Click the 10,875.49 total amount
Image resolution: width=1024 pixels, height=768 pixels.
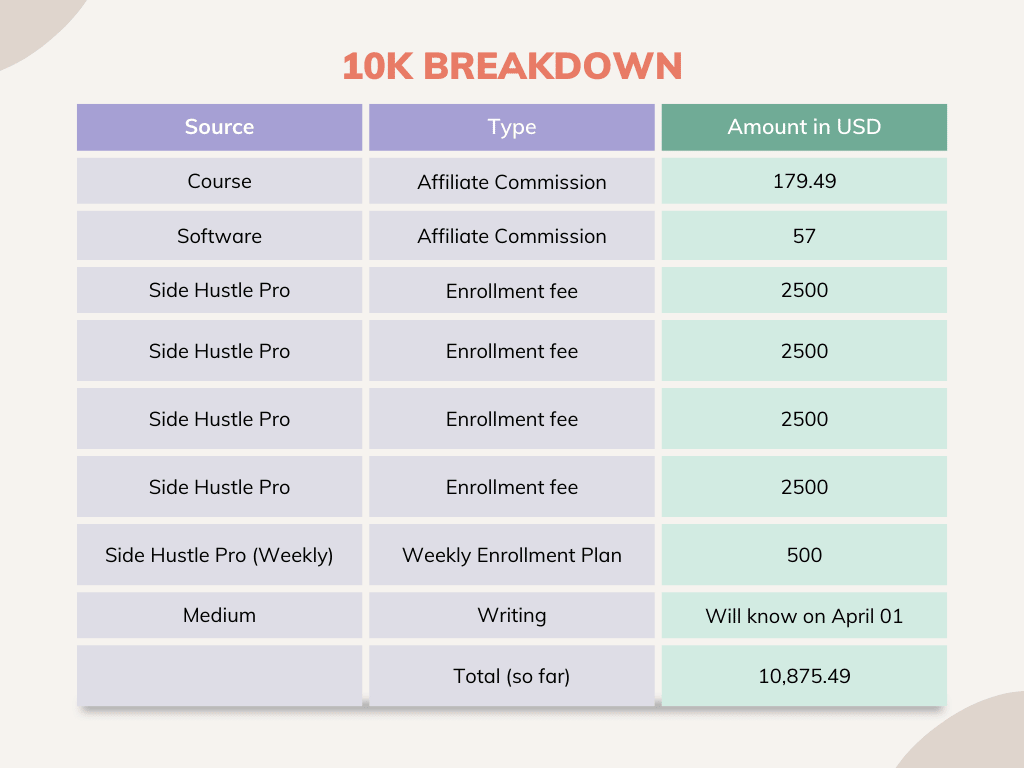(804, 676)
